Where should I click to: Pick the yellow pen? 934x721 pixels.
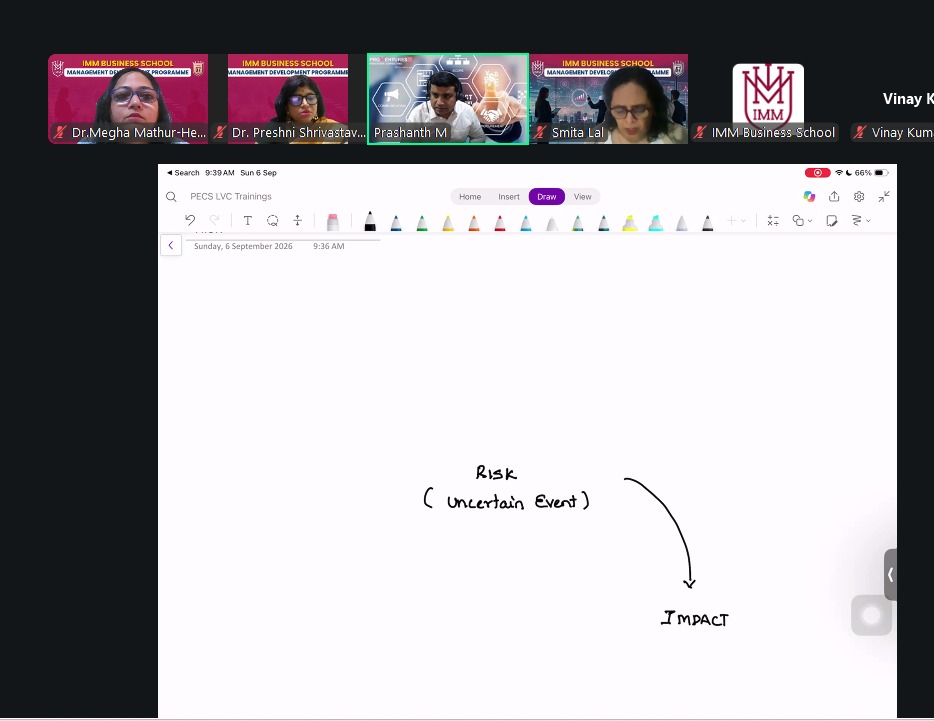(x=448, y=223)
